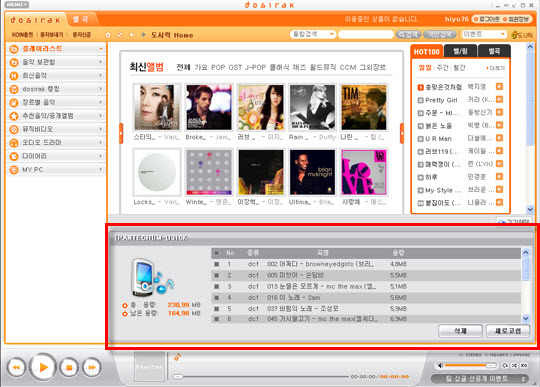Click the 회원정보 member info button

(516, 19)
